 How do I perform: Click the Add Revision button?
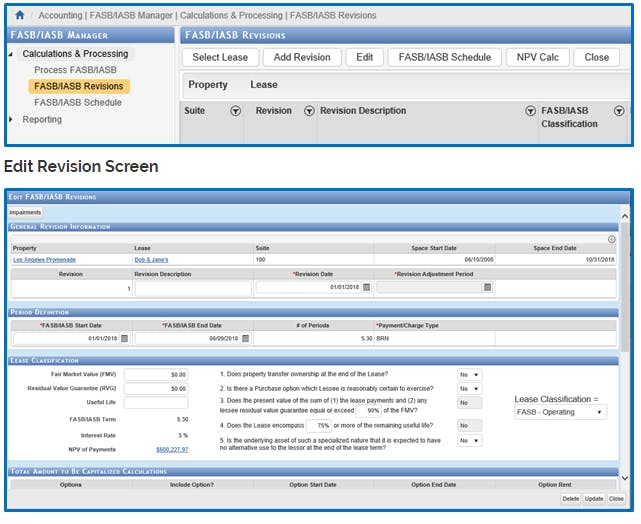tap(302, 57)
